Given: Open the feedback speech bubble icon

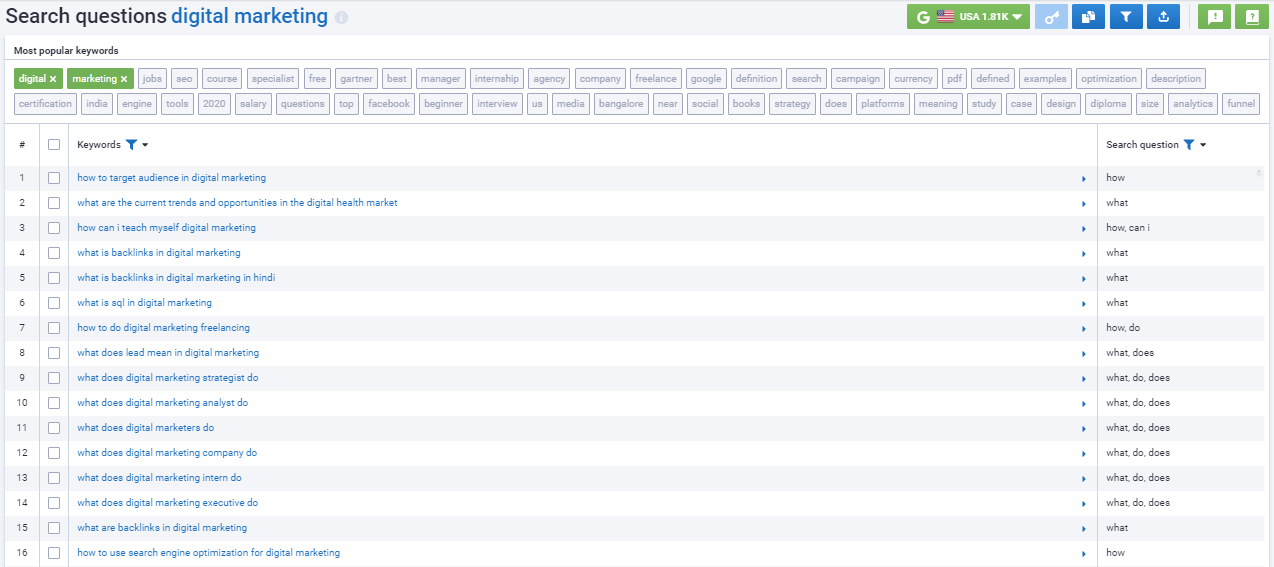Looking at the screenshot, I should point(1214,17).
